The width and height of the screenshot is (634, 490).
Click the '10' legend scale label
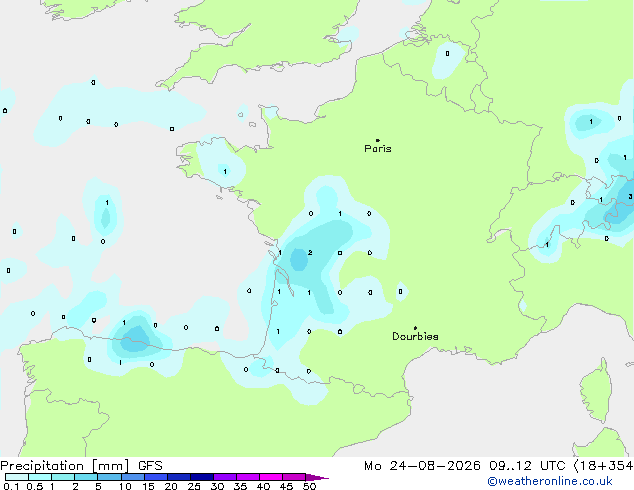(x=125, y=486)
